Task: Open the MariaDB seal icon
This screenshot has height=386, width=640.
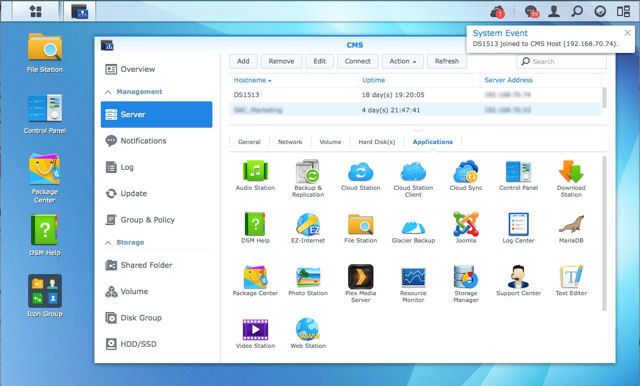Action: tap(571, 224)
